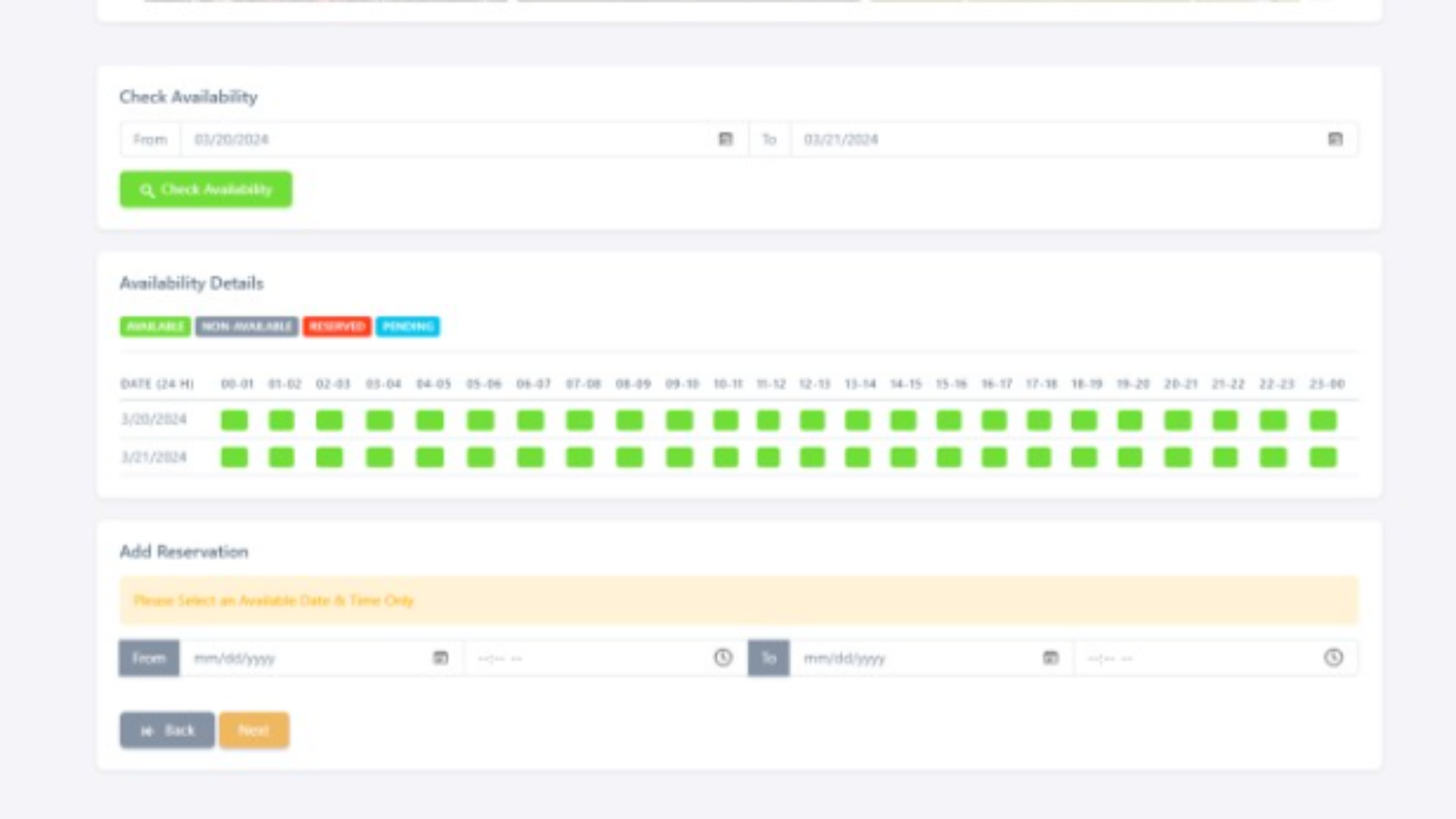Select 3/20/2024 slot 00-01
The width and height of the screenshot is (1456, 819).
pos(234,420)
